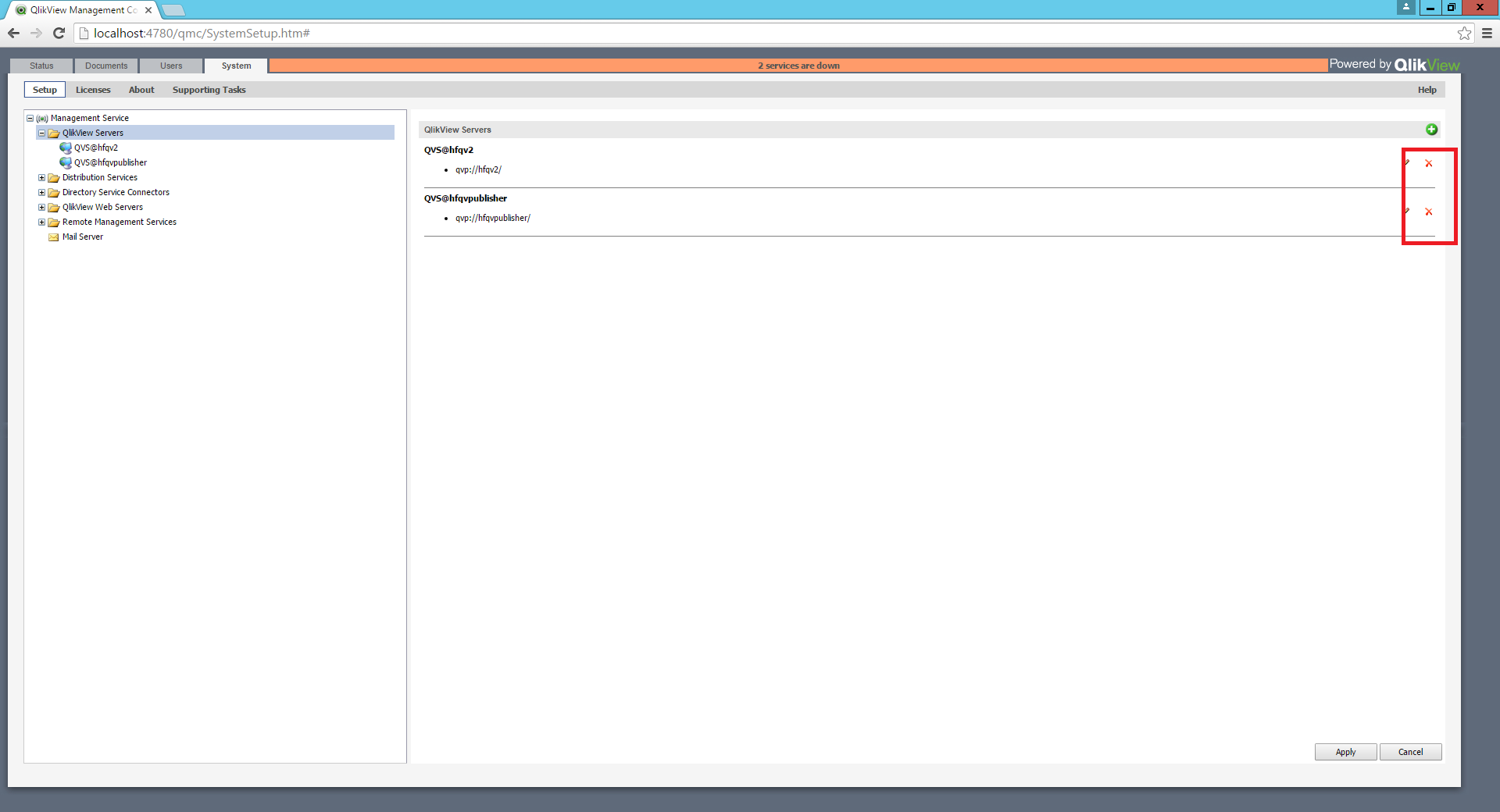Delete QVS@hfqv2 with its red X

point(1429,163)
